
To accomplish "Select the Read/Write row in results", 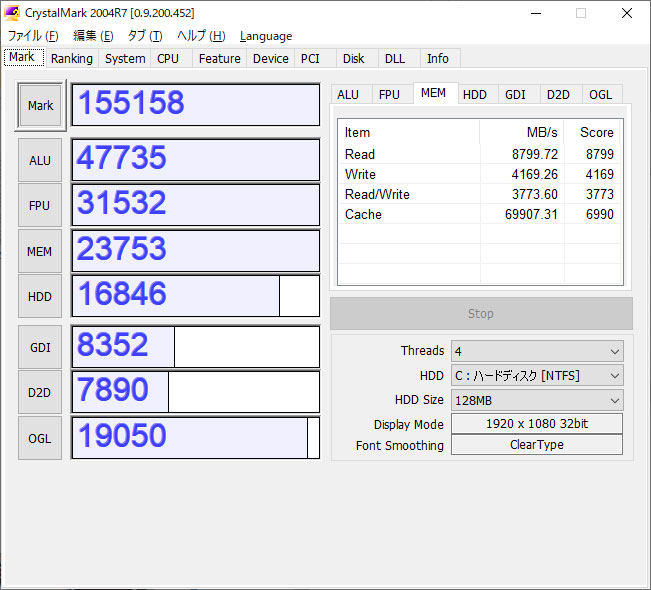I will 480,194.
